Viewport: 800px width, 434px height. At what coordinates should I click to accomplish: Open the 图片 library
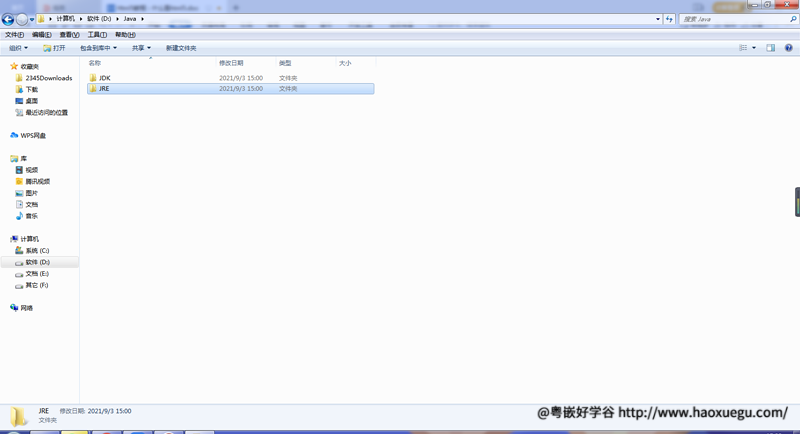tap(32, 193)
